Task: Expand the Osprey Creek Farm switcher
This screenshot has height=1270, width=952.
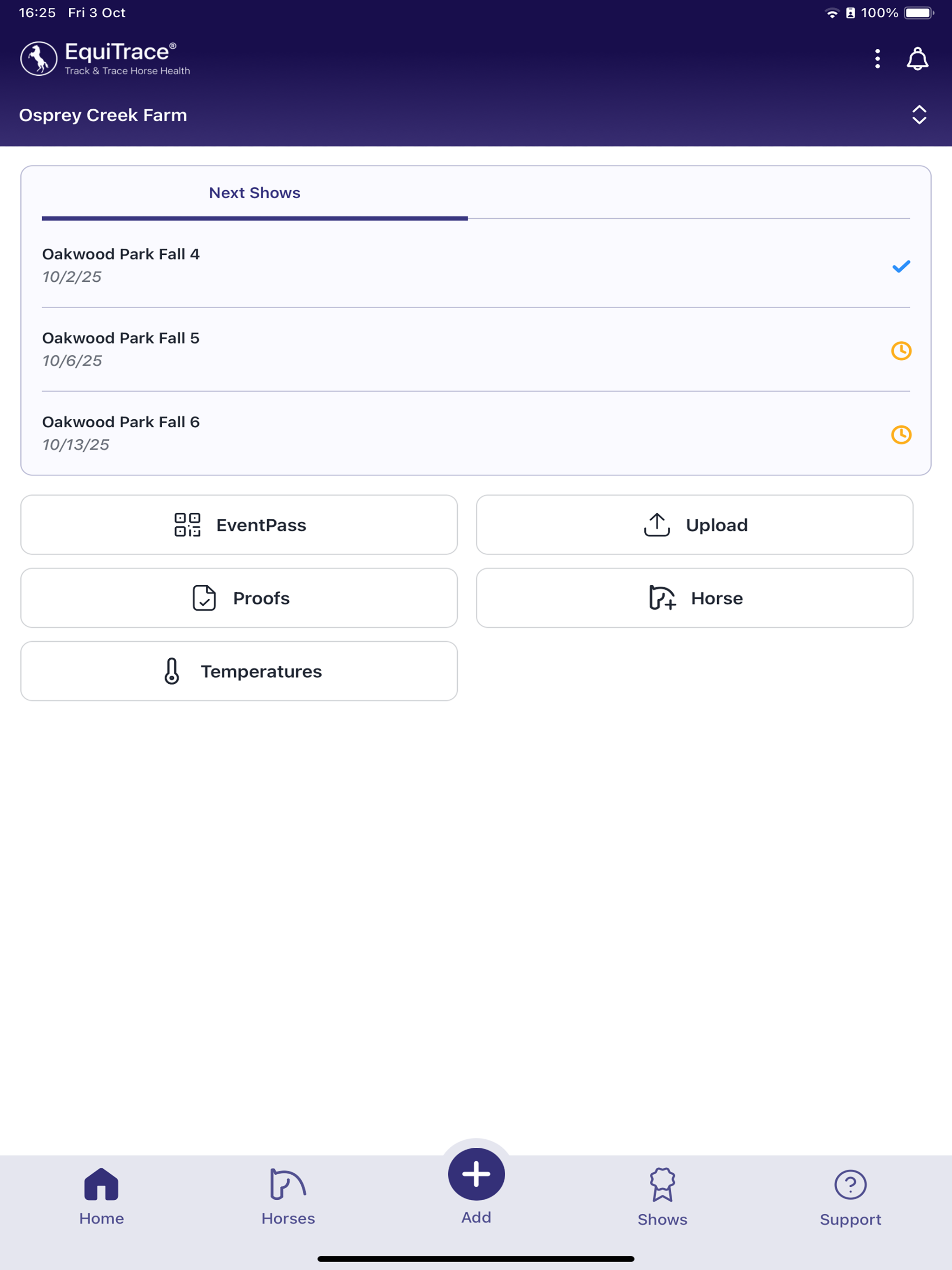Action: [x=919, y=115]
